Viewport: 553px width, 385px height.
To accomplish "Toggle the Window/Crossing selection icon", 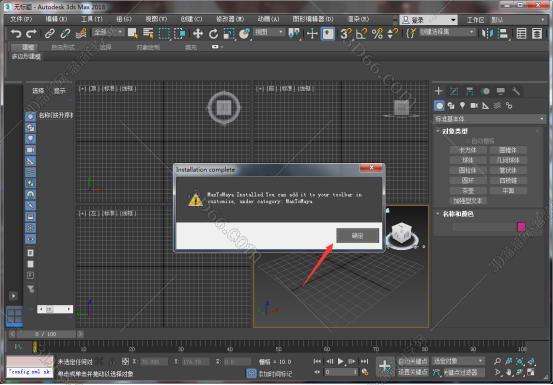I will tap(180, 33).
